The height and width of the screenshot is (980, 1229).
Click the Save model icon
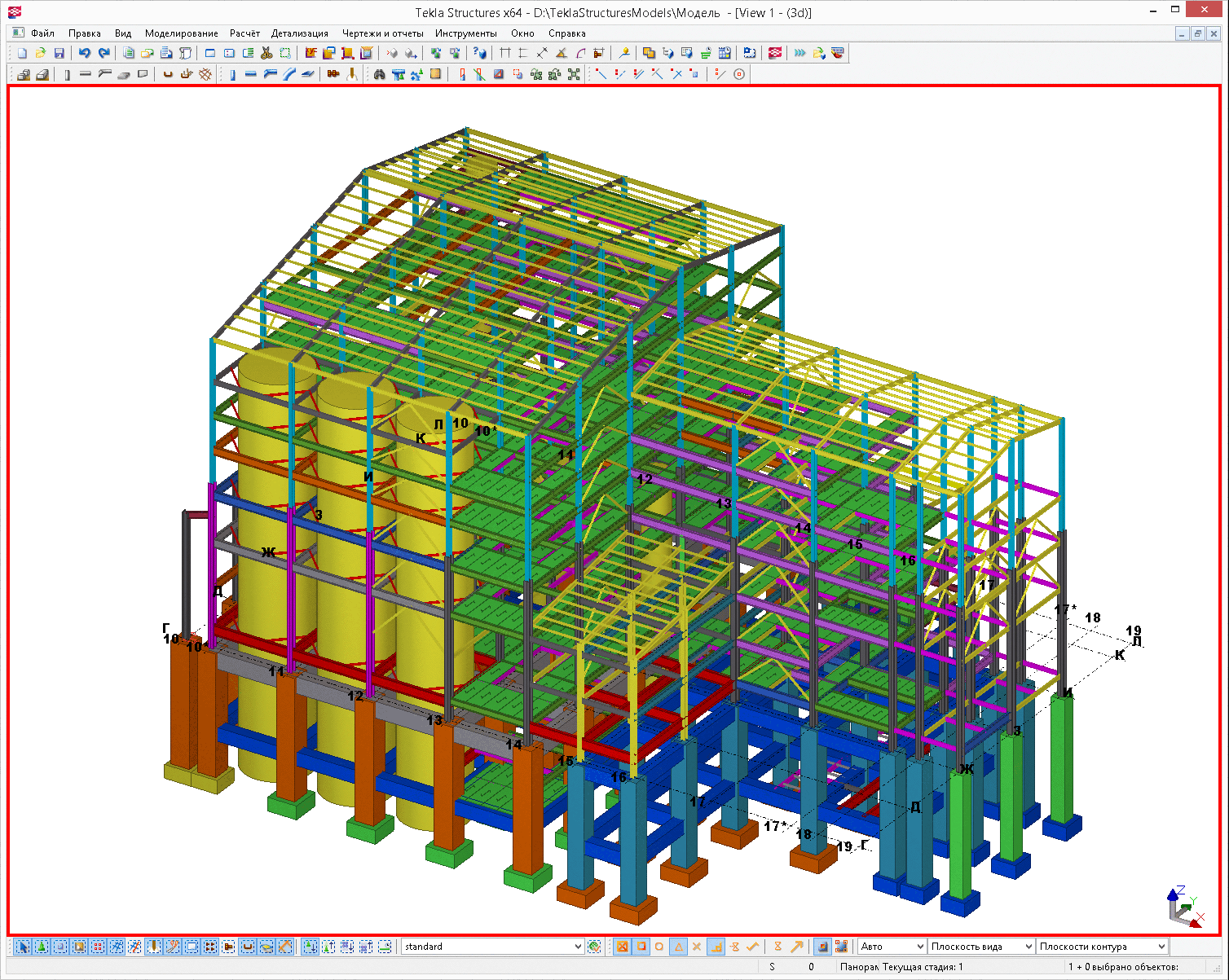[59, 53]
